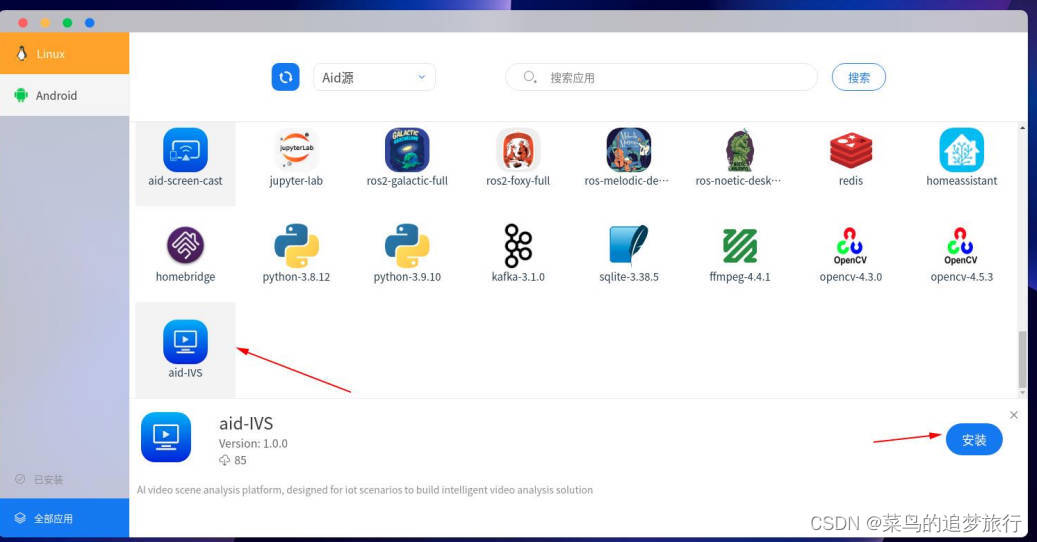
Task: Select the python-3.8.12 app icon
Action: [296, 245]
